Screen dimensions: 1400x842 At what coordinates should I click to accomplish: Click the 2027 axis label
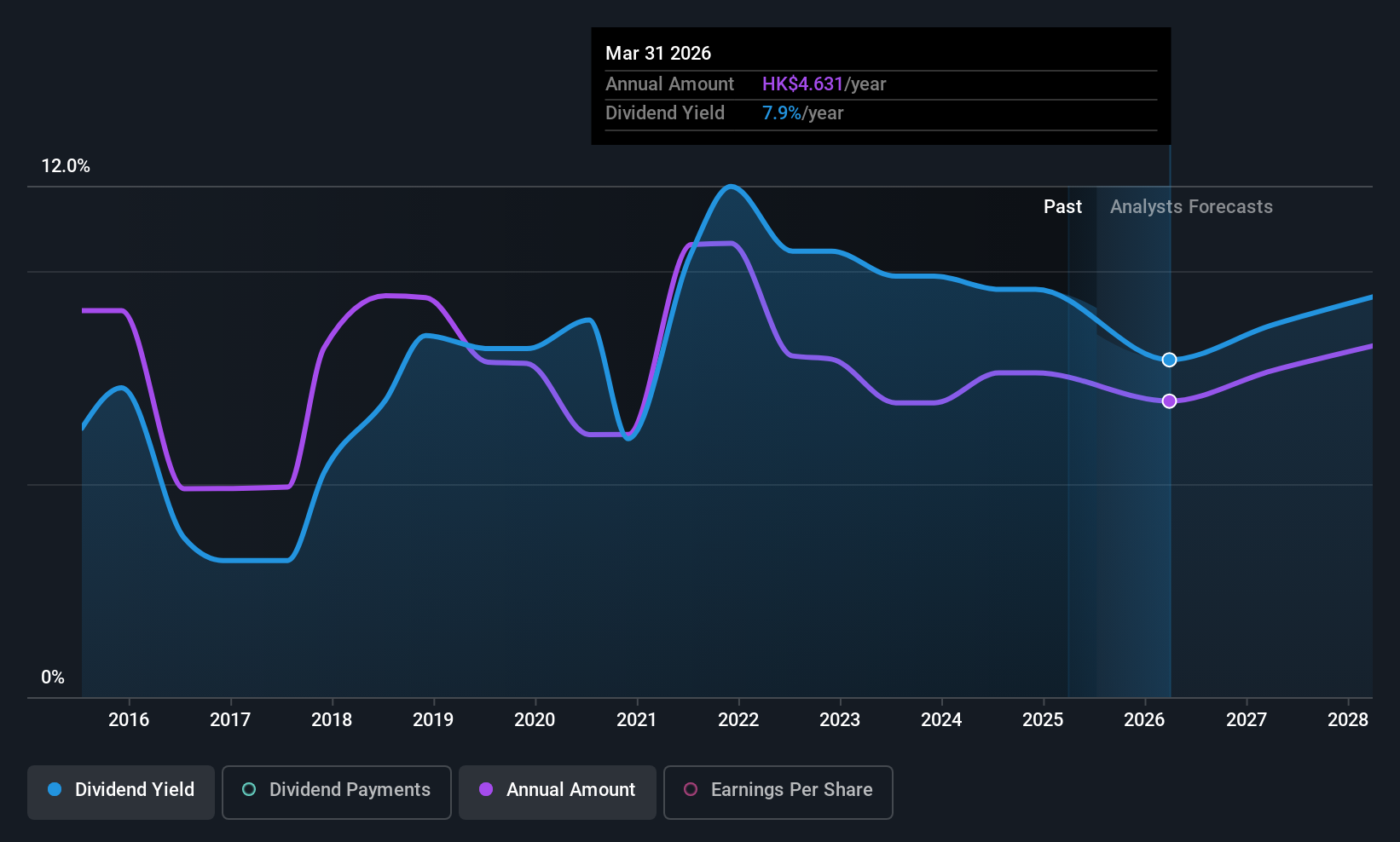point(1247,719)
